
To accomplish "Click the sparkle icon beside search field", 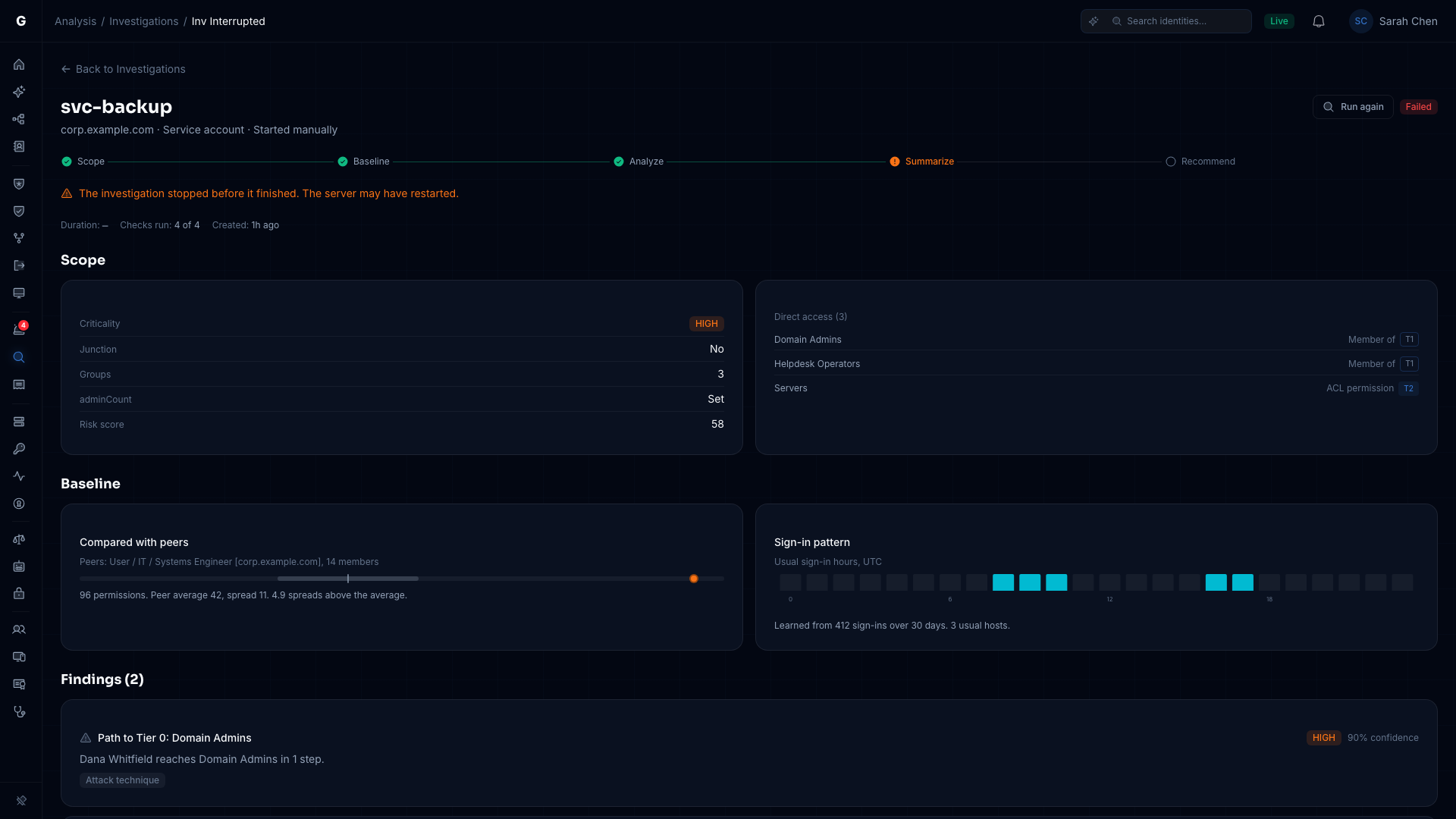I will tap(1094, 21).
